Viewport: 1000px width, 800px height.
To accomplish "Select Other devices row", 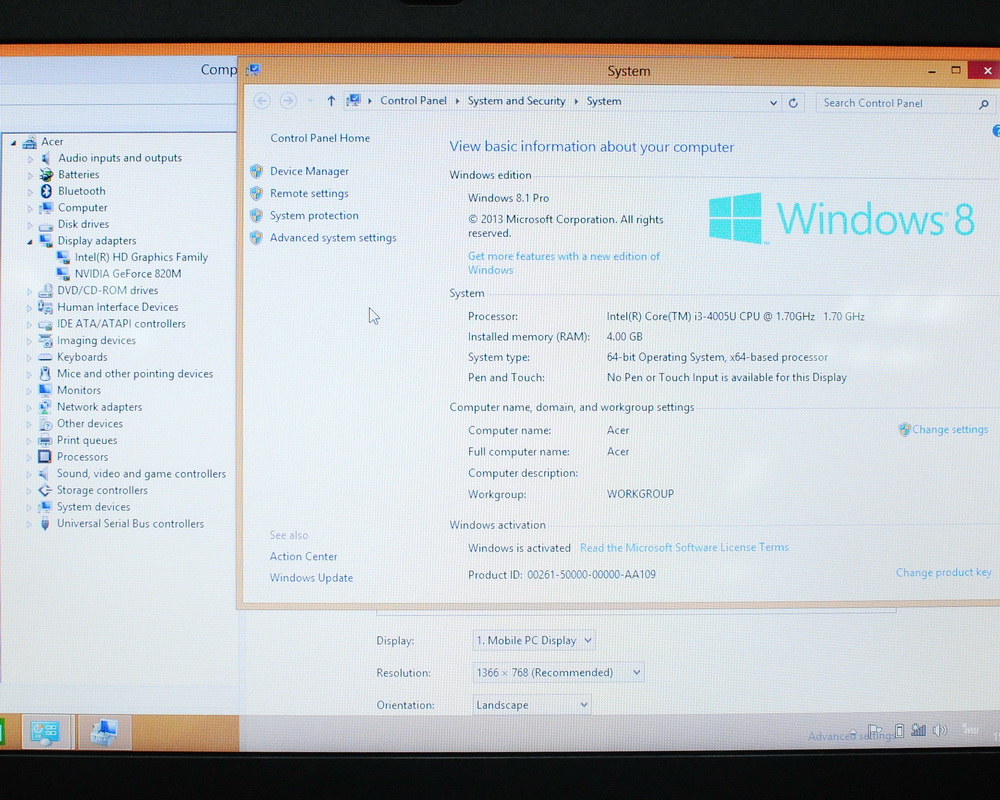I will tap(90, 424).
